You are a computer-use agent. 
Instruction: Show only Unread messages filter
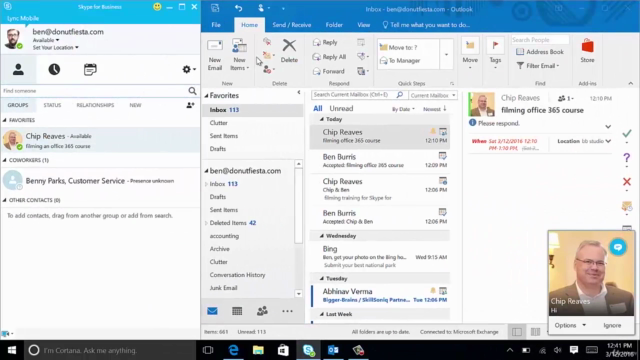(341, 109)
